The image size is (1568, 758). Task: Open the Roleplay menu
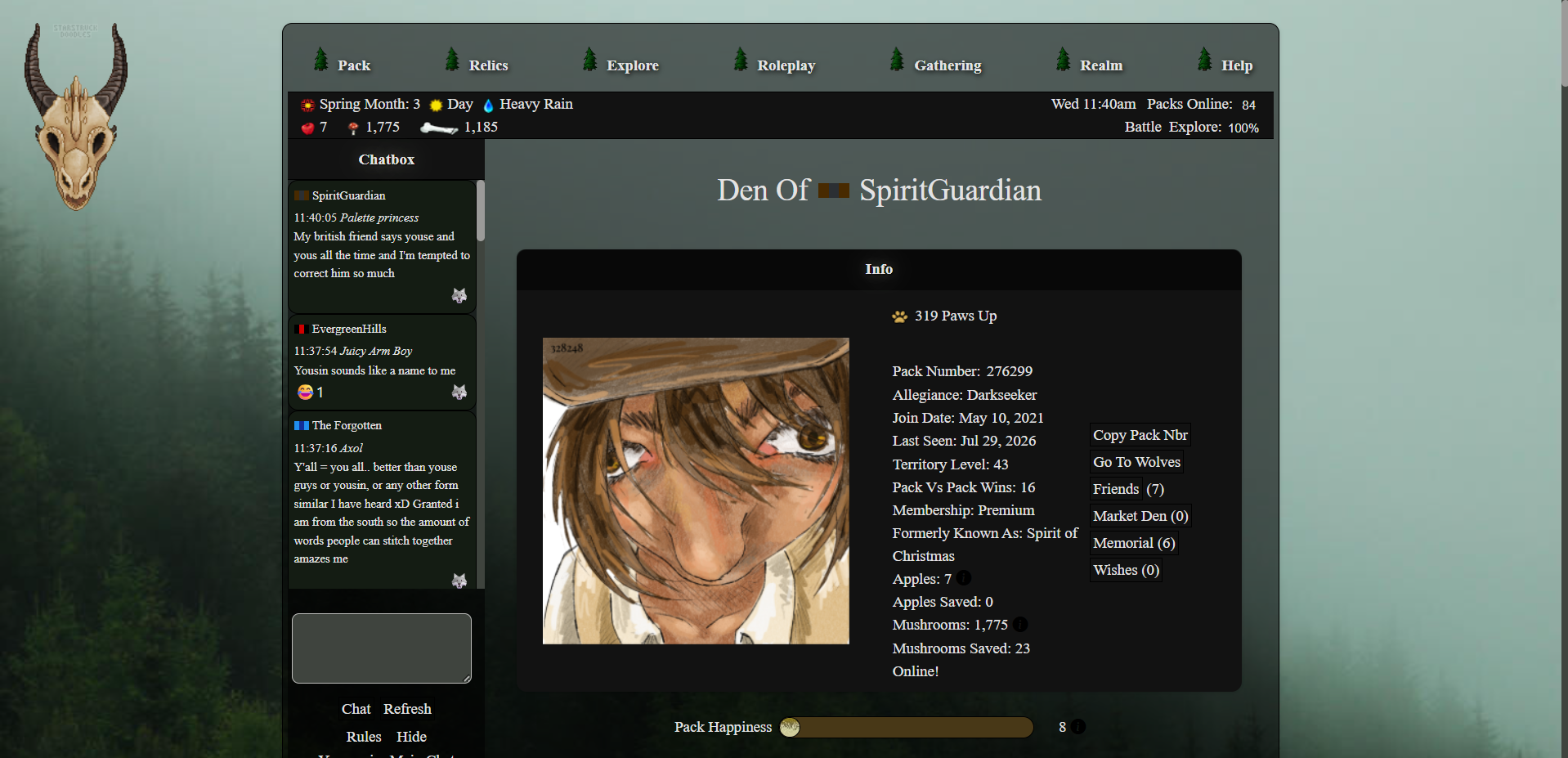[x=786, y=65]
